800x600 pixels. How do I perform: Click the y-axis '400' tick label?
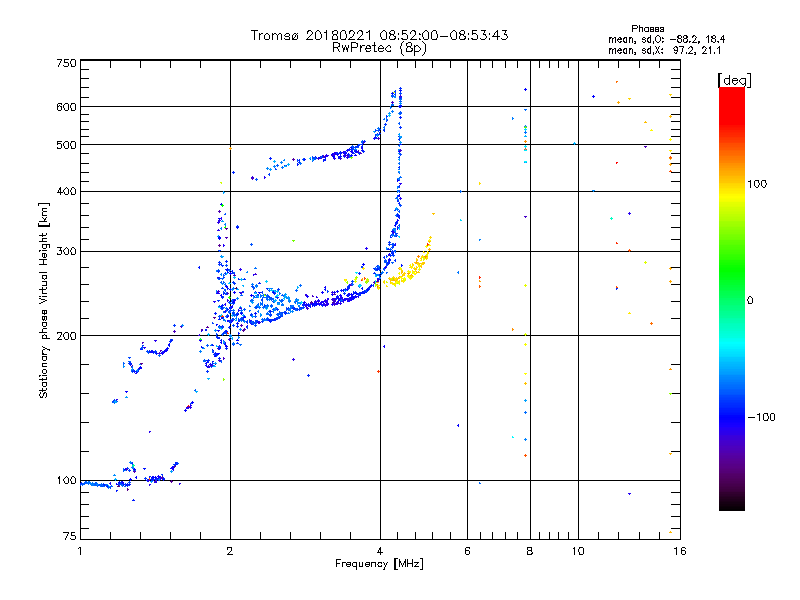tap(66, 192)
